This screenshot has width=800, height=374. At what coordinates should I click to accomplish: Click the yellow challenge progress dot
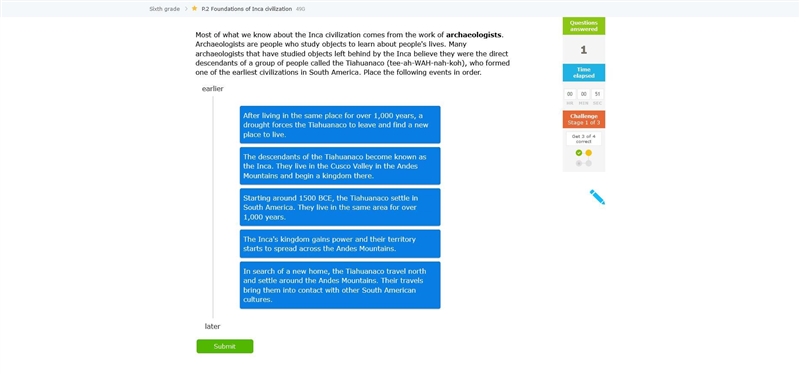[588, 153]
